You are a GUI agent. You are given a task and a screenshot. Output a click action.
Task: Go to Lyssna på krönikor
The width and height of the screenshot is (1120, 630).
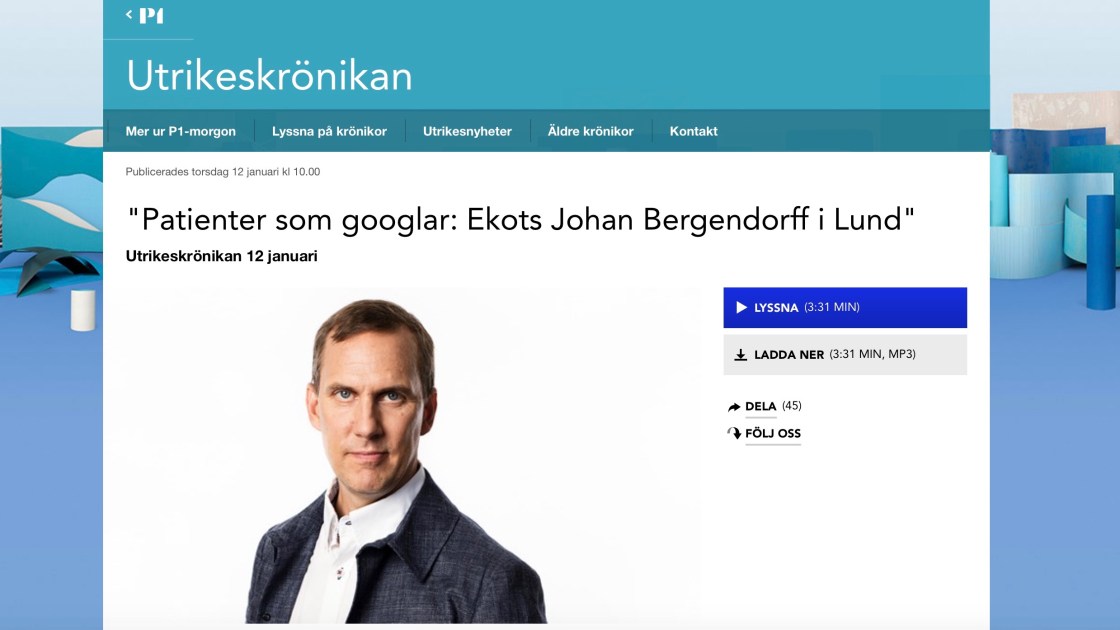point(329,131)
